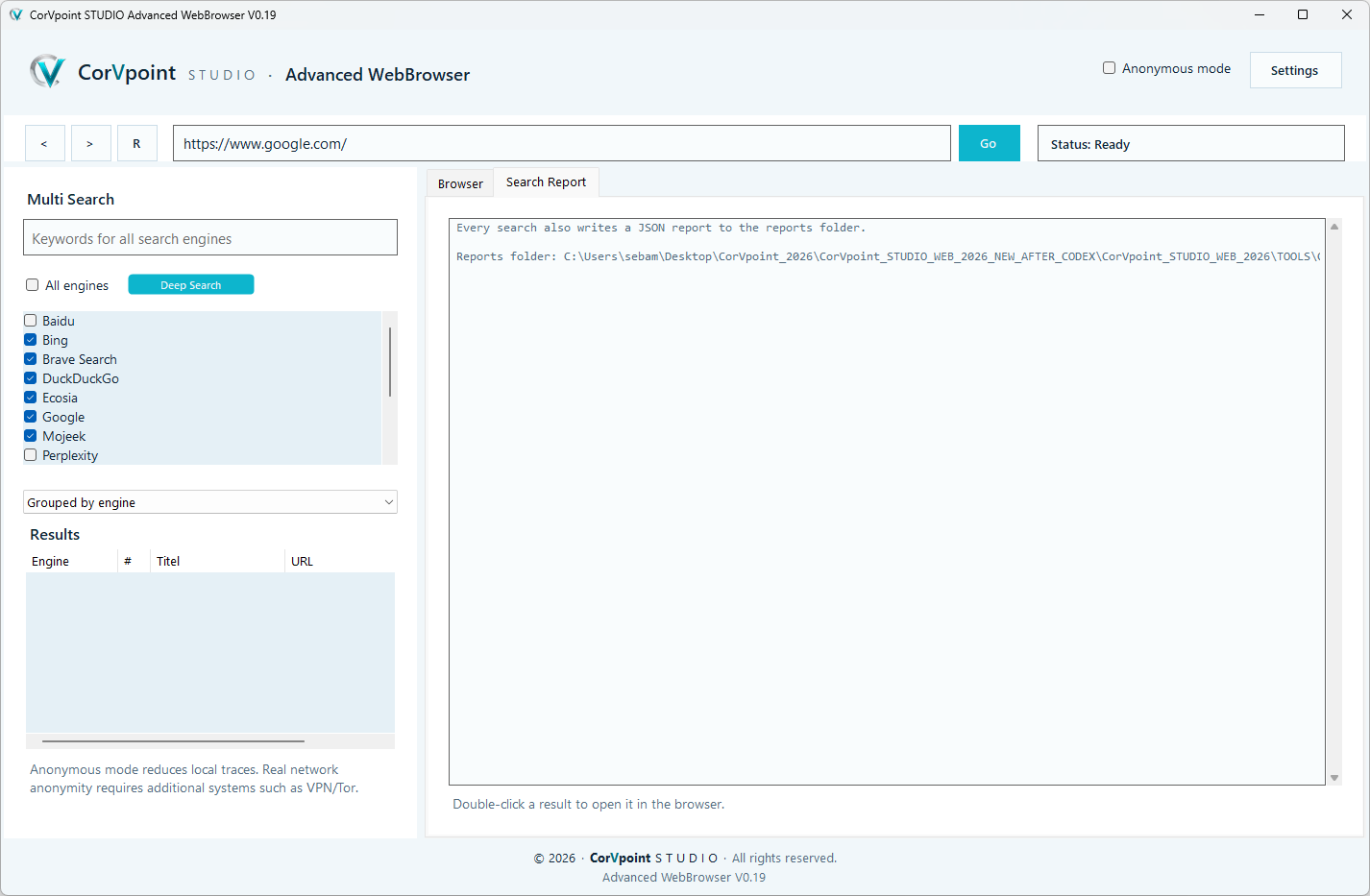Click the 'Every search also writes' line
Screen dimensions: 1370x896
[x=661, y=228]
